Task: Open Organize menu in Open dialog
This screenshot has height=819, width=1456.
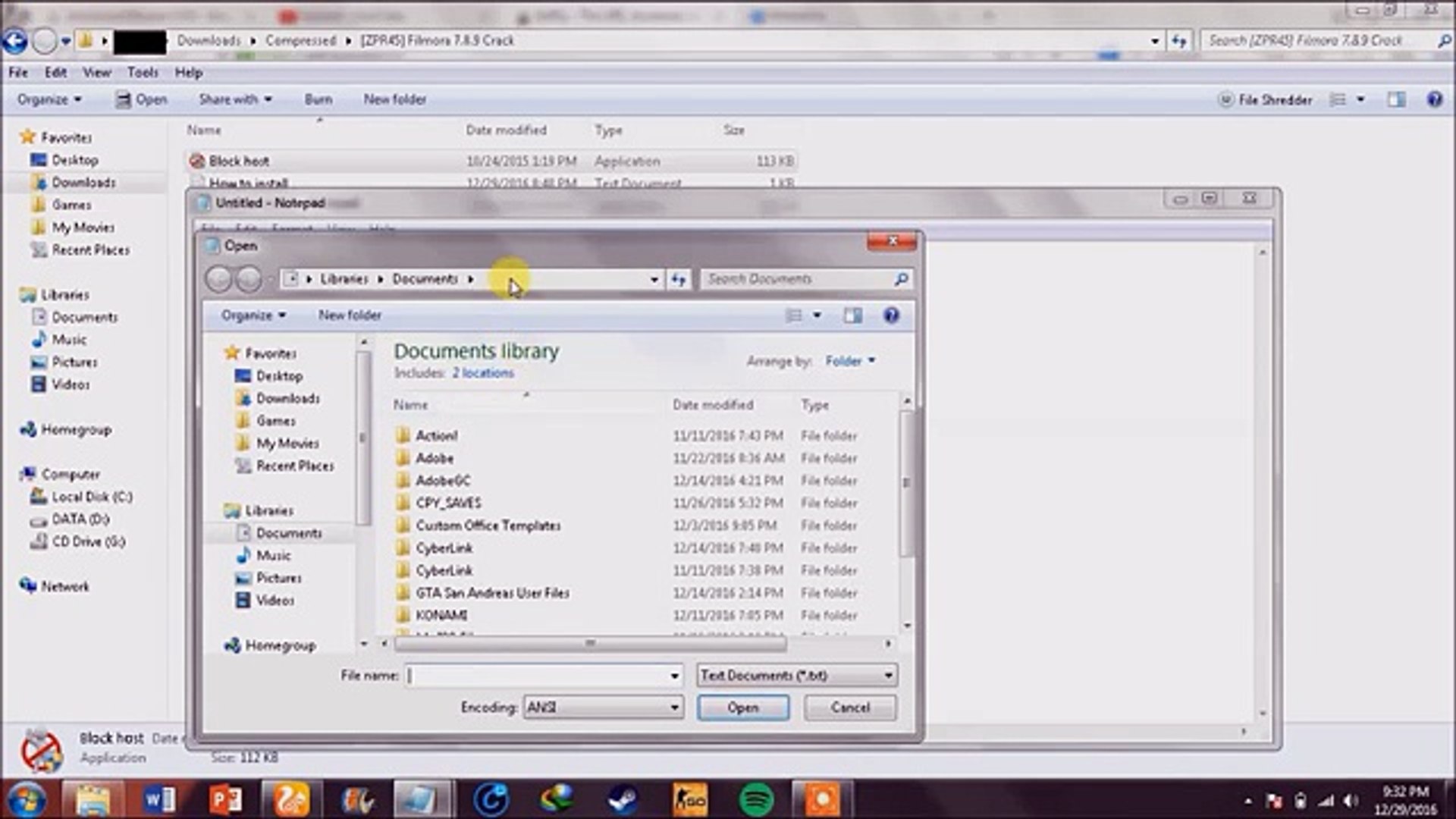Action: tap(253, 315)
